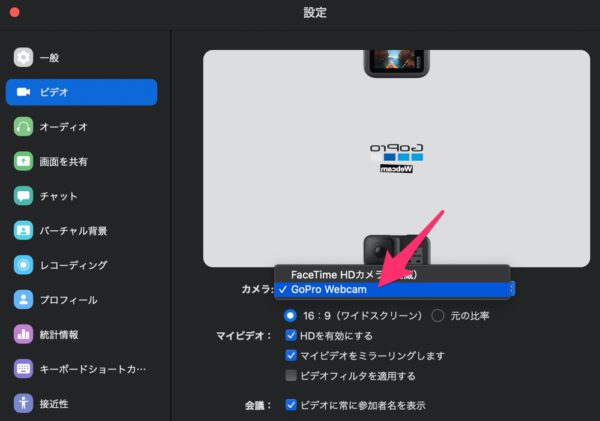Screen dimensions: 600x421
Task: Open 統計情報 settings
Action: coord(81,334)
